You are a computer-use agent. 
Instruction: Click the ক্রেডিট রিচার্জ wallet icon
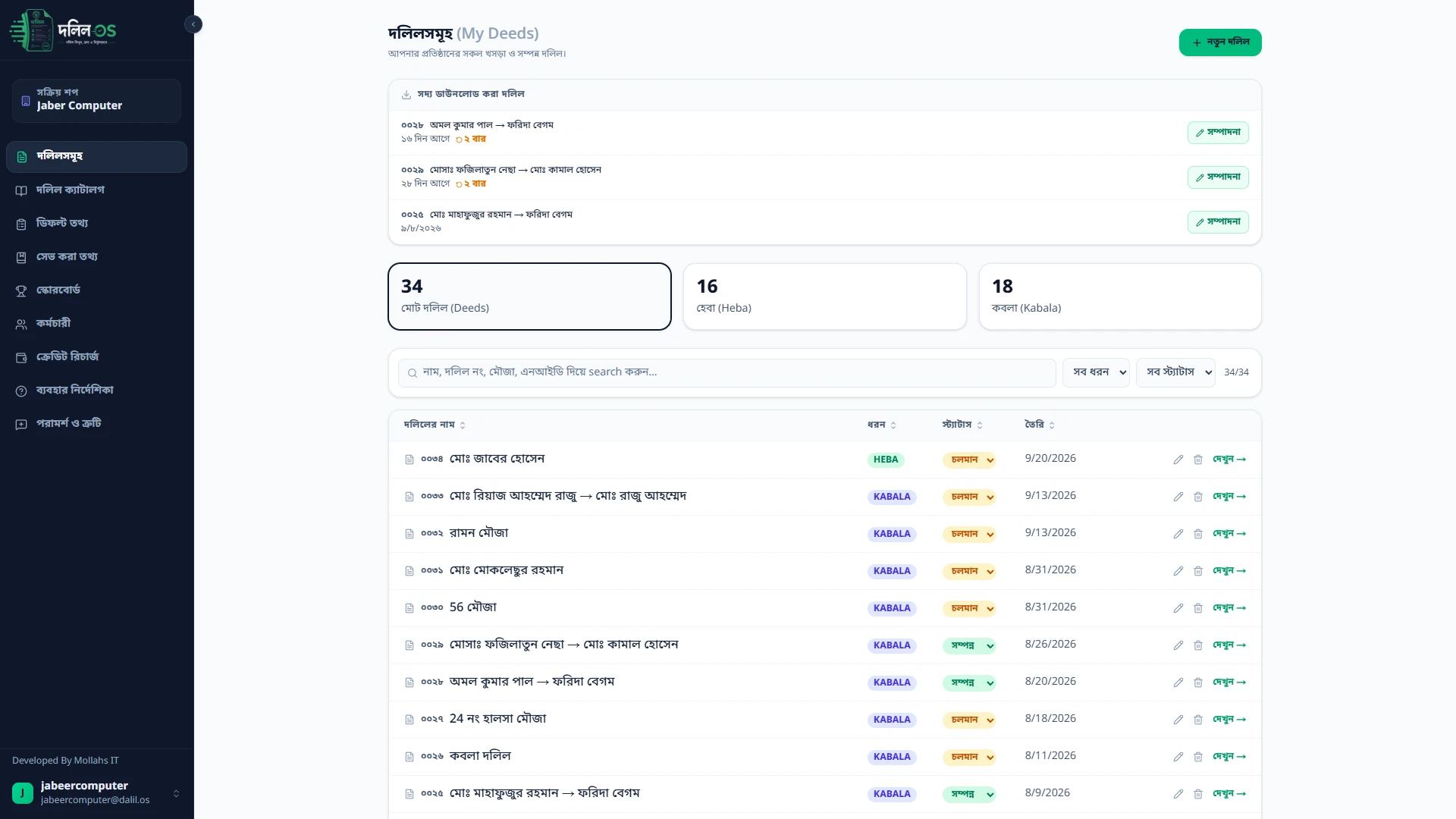pyautogui.click(x=21, y=357)
